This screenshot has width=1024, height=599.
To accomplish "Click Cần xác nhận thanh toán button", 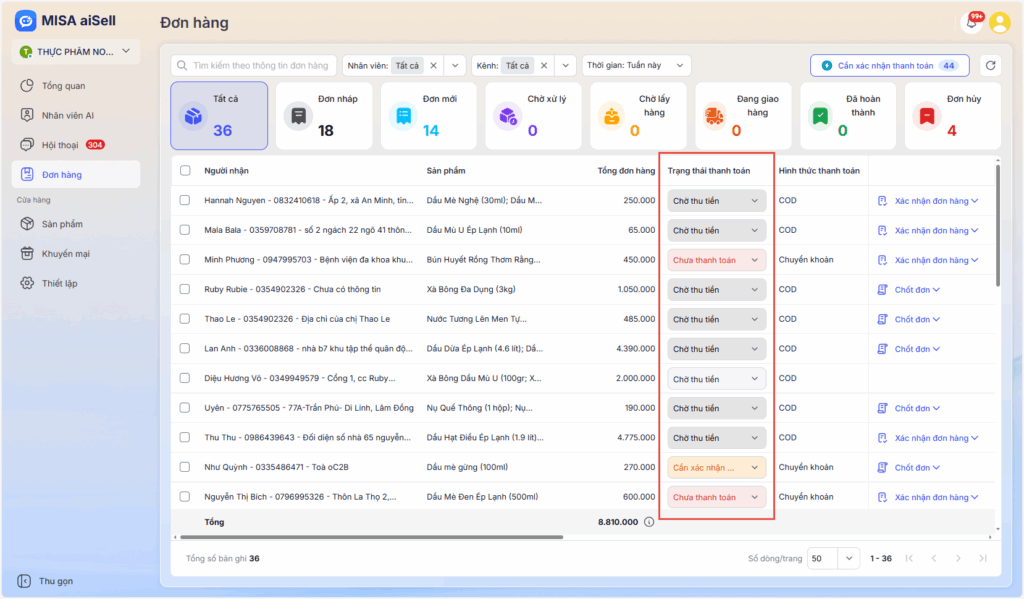I will [889, 66].
